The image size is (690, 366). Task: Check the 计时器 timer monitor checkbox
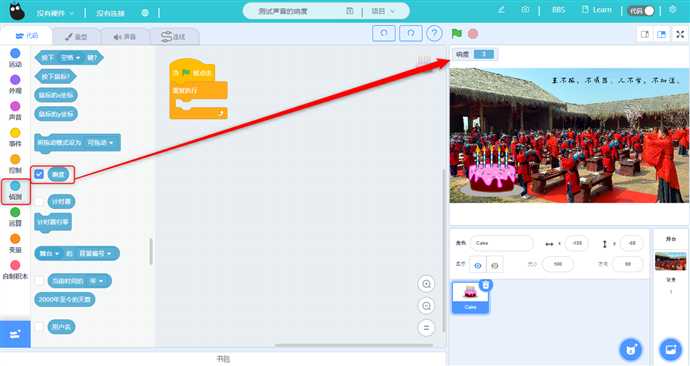(x=39, y=201)
